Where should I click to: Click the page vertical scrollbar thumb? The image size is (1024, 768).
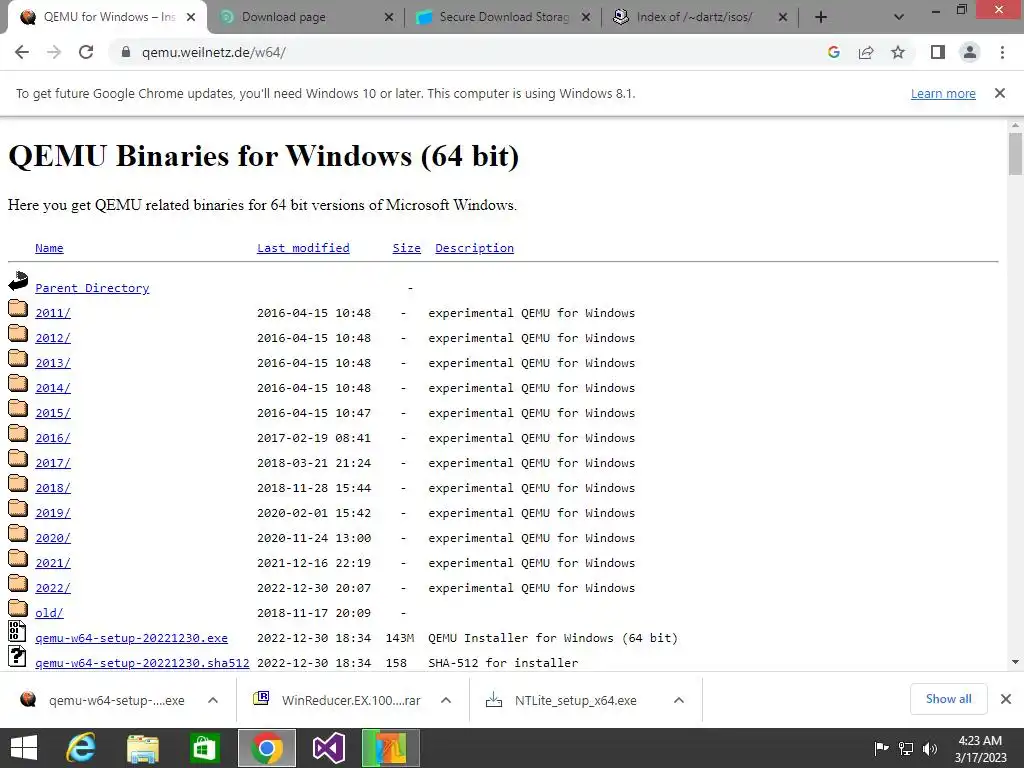1015,154
